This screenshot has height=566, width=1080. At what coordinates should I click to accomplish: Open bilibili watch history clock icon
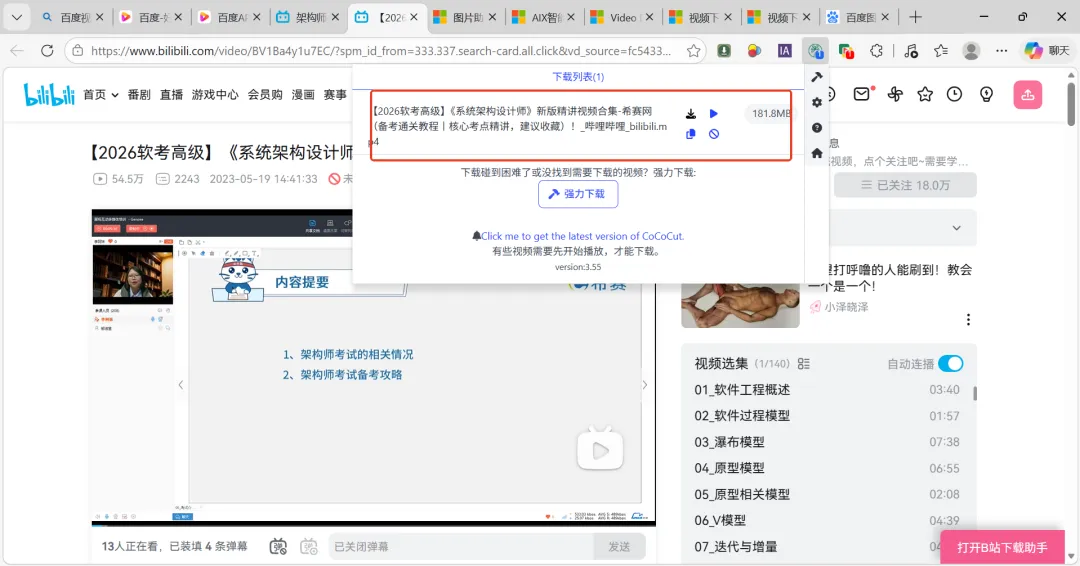pos(954,94)
